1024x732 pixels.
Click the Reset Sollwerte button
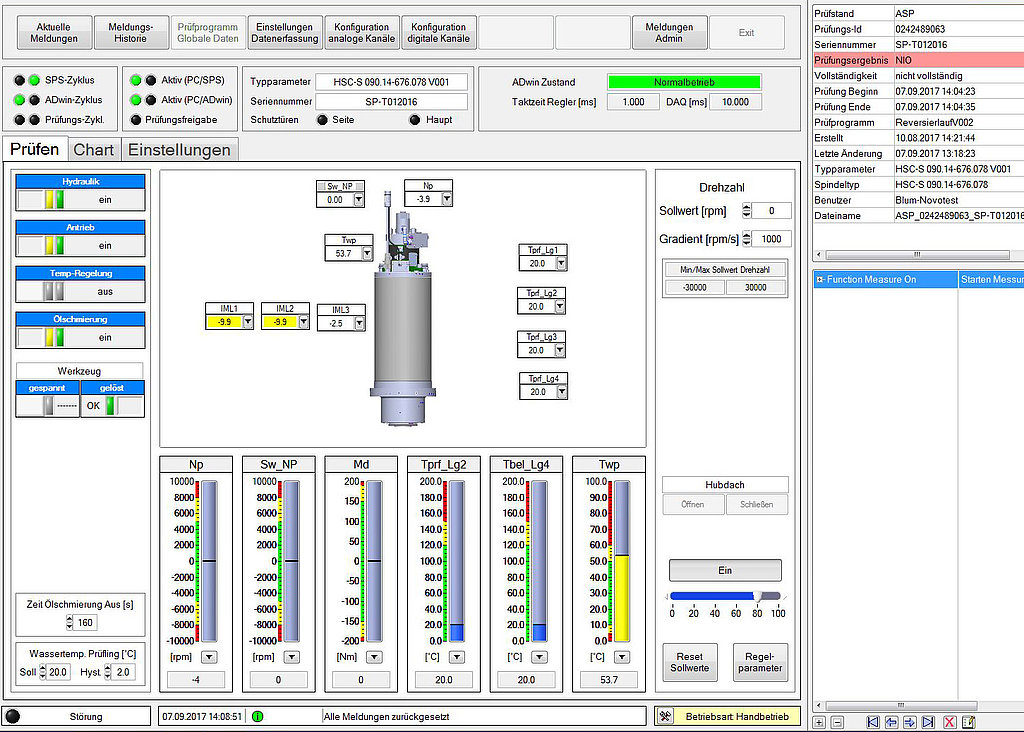coord(690,662)
